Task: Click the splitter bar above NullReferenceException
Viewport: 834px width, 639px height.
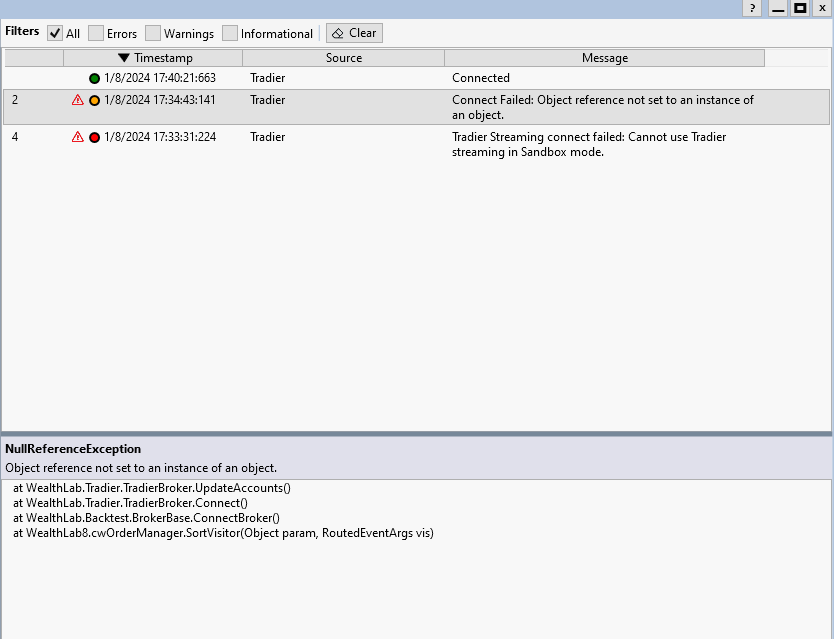Action: 416,434
